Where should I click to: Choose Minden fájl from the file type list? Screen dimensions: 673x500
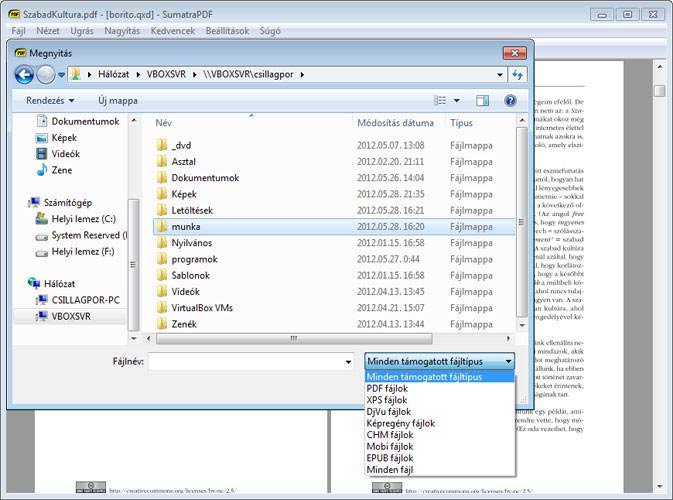click(x=440, y=470)
